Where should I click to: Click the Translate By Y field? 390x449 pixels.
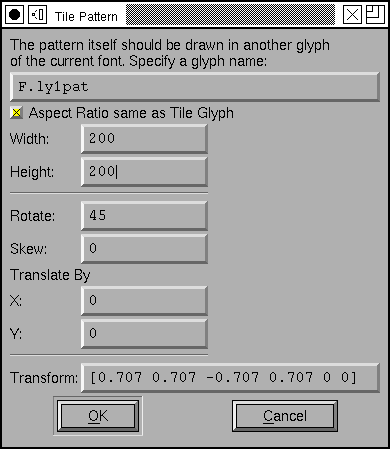click(144, 333)
